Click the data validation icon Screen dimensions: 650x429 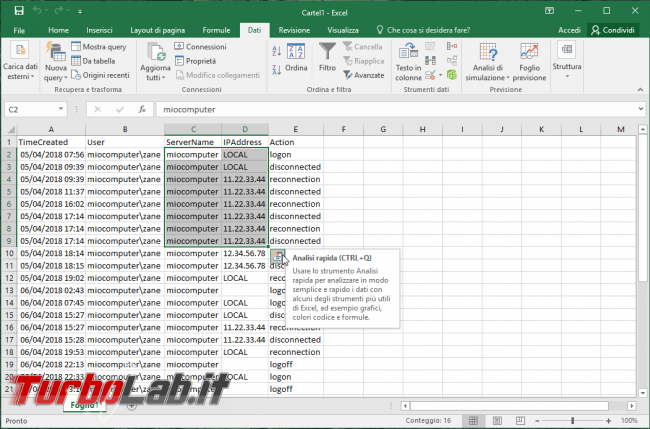[x=430, y=75]
